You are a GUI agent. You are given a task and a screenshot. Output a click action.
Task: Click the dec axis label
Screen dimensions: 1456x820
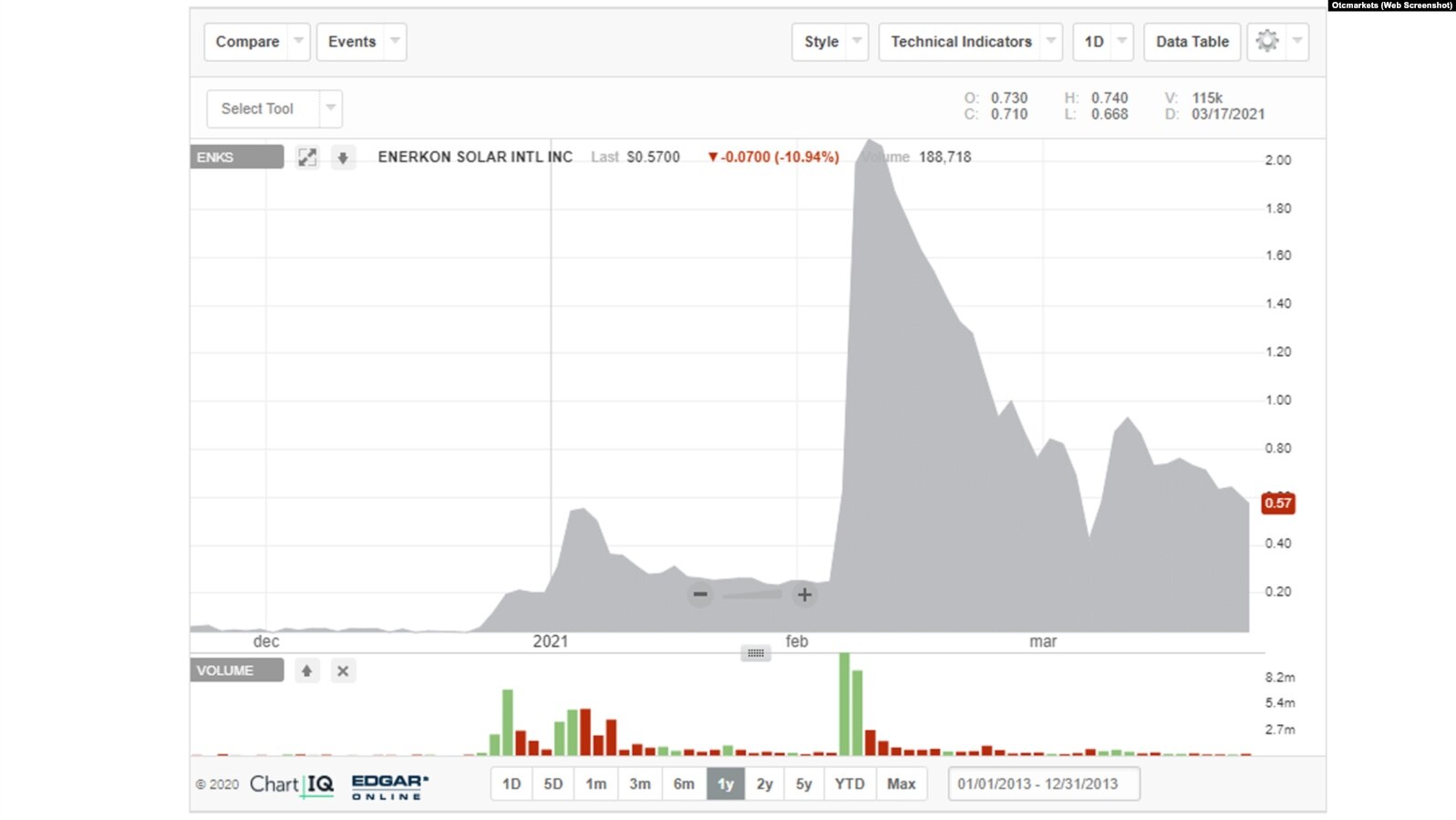pyautogui.click(x=266, y=641)
